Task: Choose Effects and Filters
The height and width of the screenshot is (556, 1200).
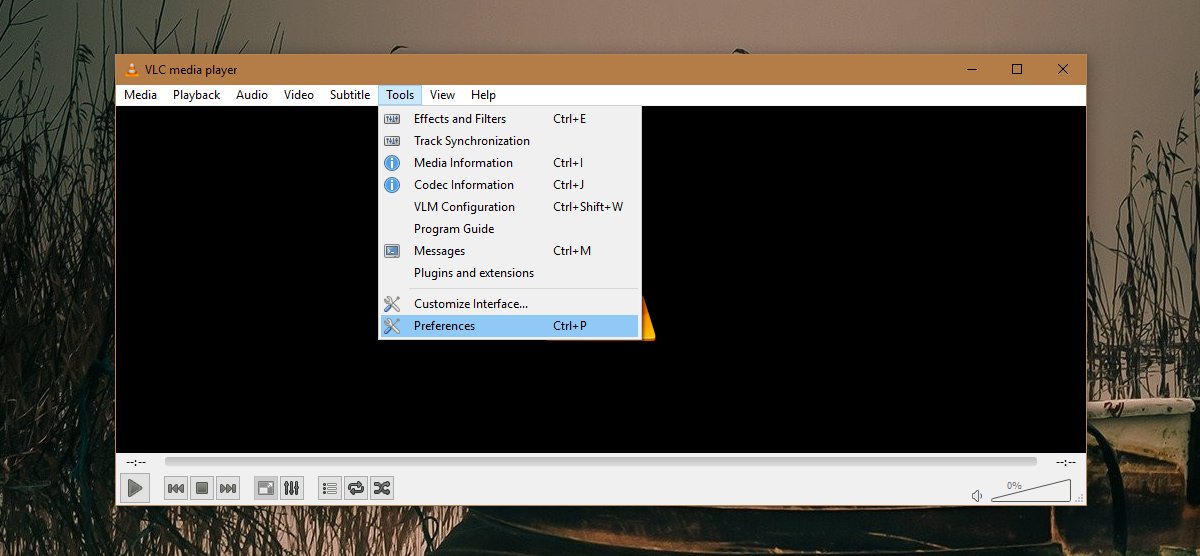Action: [x=509, y=119]
